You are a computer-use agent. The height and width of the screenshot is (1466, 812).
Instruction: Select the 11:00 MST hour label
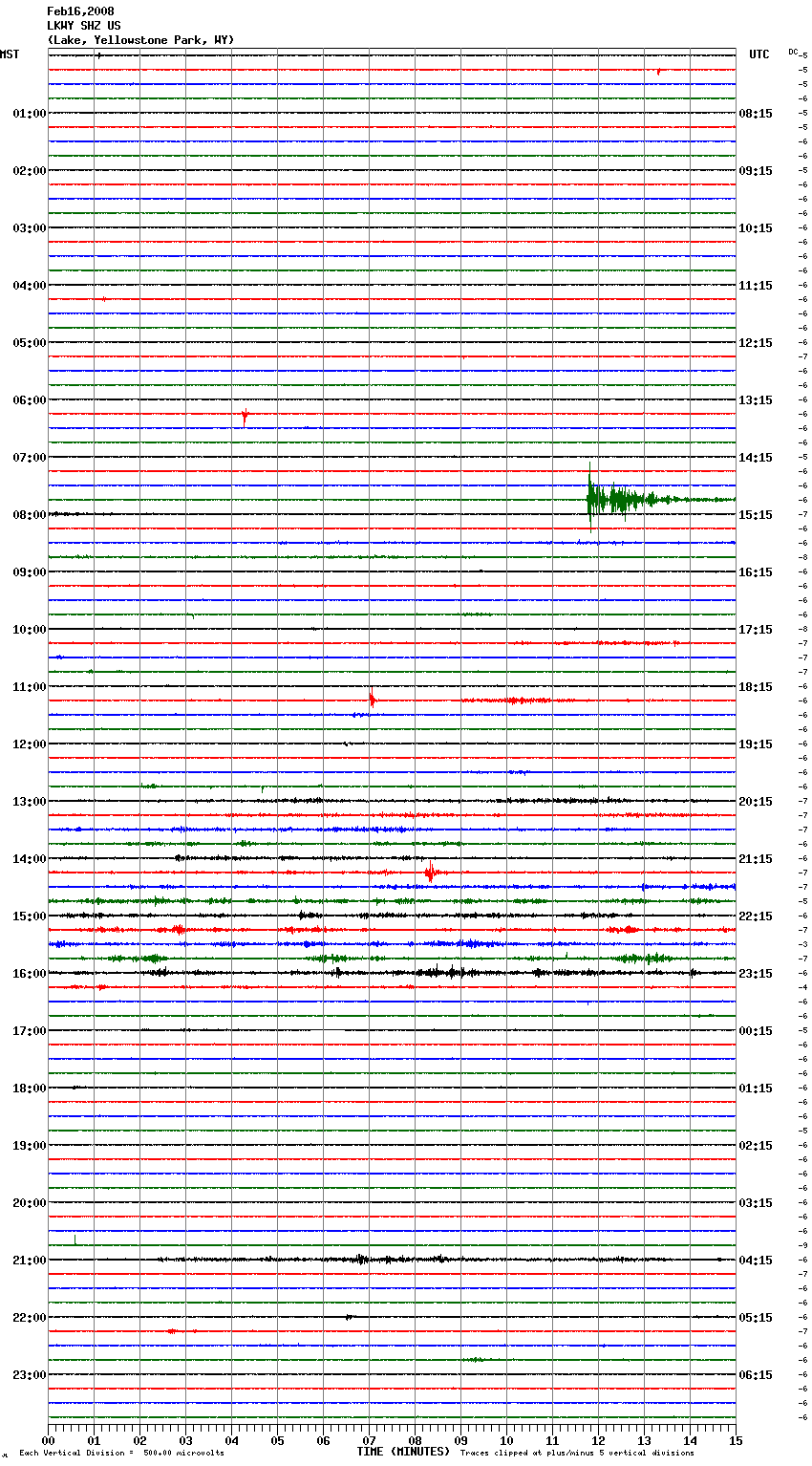(29, 687)
